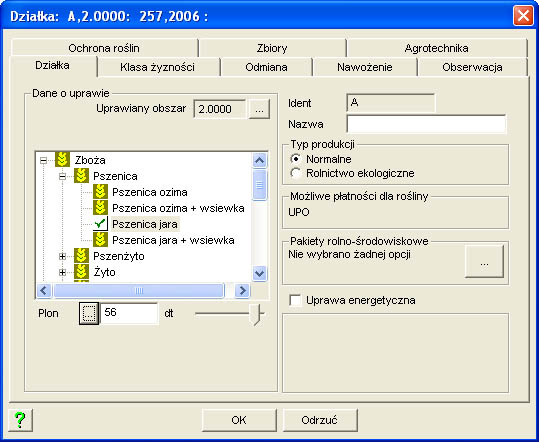
Task: Click into the Nazwa text field
Action: click(426, 124)
